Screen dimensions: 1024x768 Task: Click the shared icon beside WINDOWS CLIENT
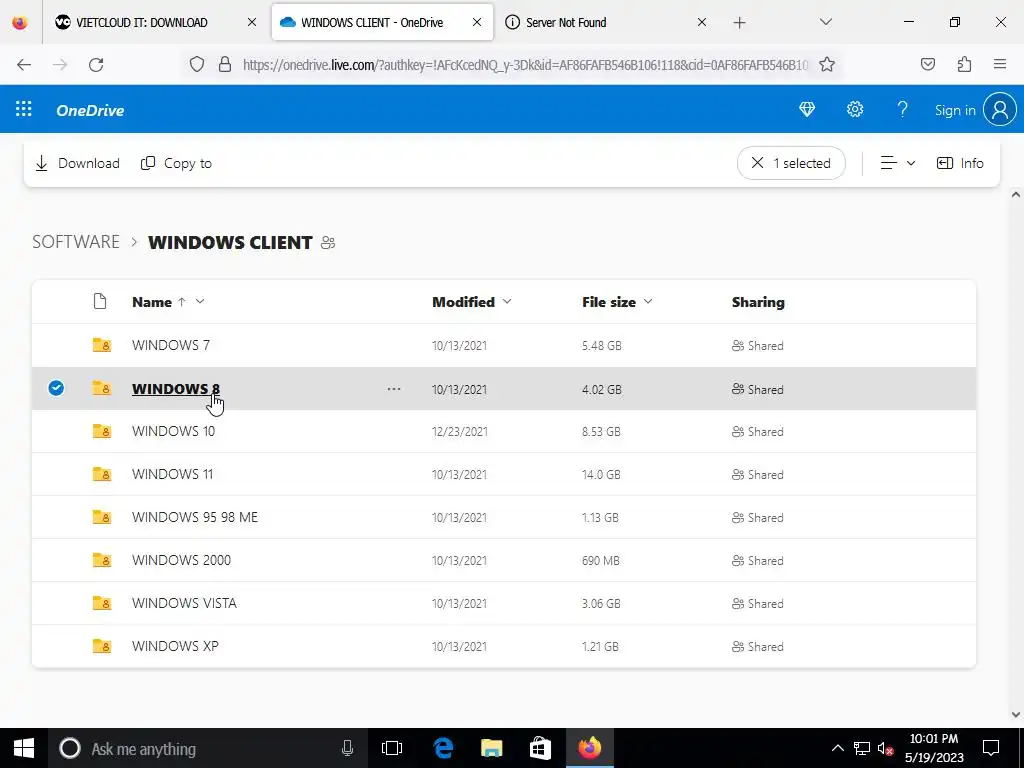328,243
